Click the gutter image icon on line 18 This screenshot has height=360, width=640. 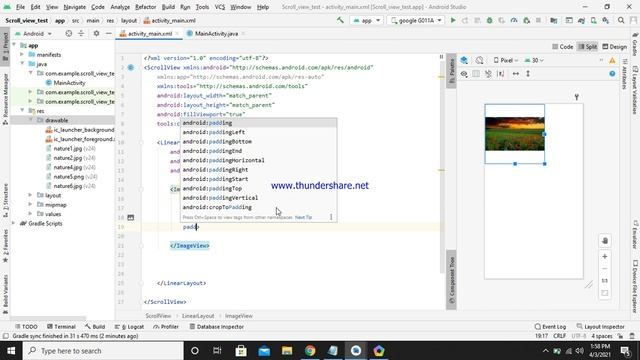point(131,218)
